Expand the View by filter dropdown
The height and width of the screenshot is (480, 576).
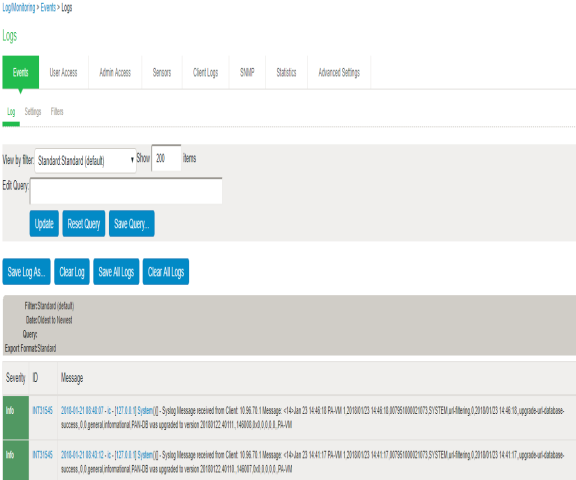85,160
